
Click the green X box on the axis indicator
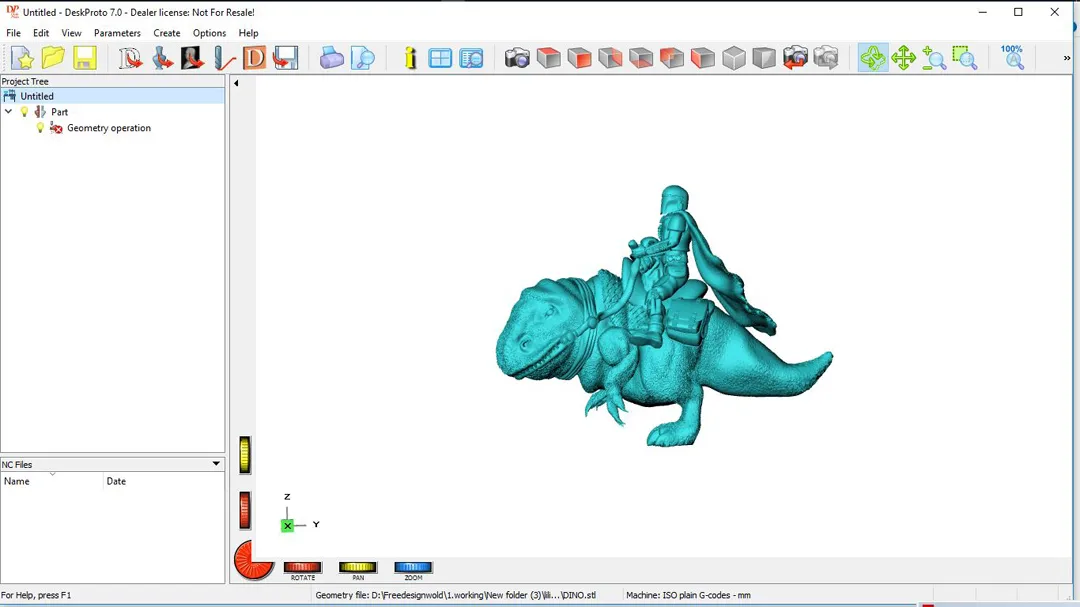(287, 526)
